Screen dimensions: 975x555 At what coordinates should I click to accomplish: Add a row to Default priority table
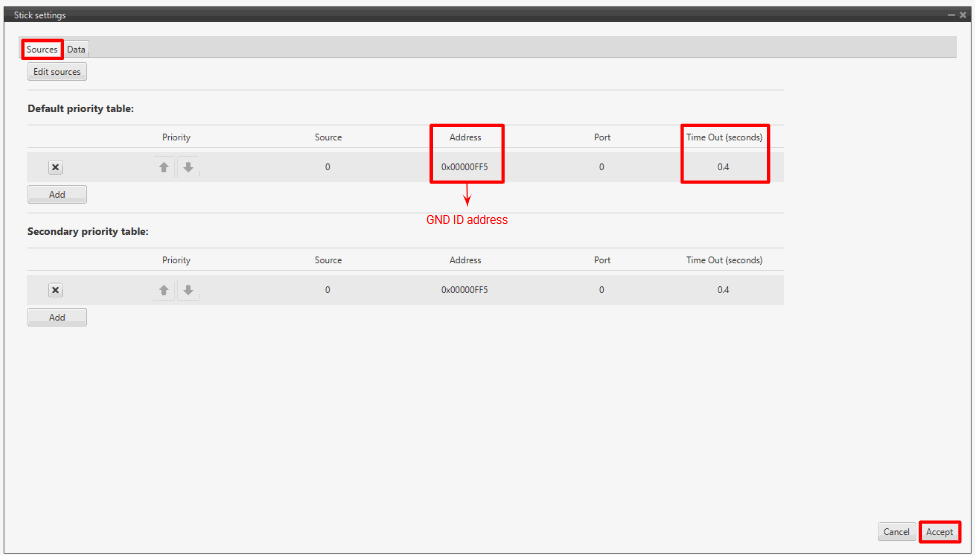point(57,194)
